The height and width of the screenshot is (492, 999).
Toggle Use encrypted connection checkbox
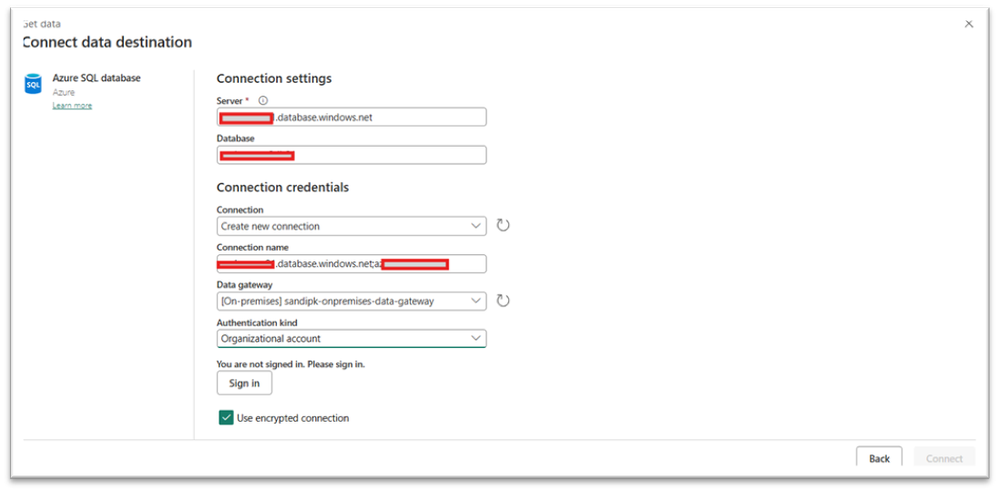(226, 418)
